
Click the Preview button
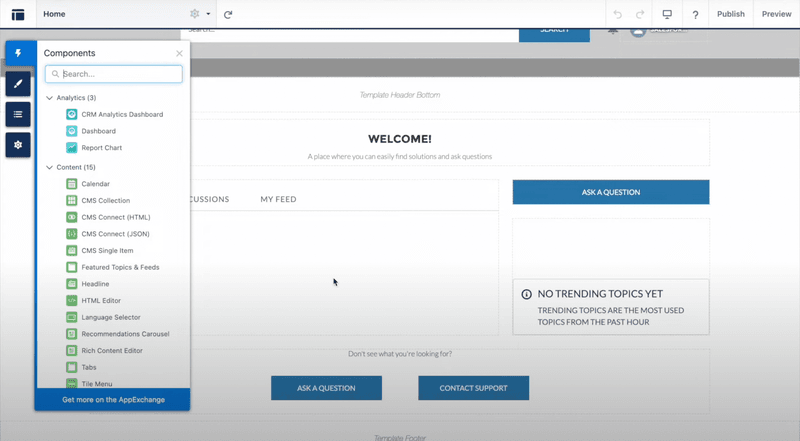pos(776,14)
